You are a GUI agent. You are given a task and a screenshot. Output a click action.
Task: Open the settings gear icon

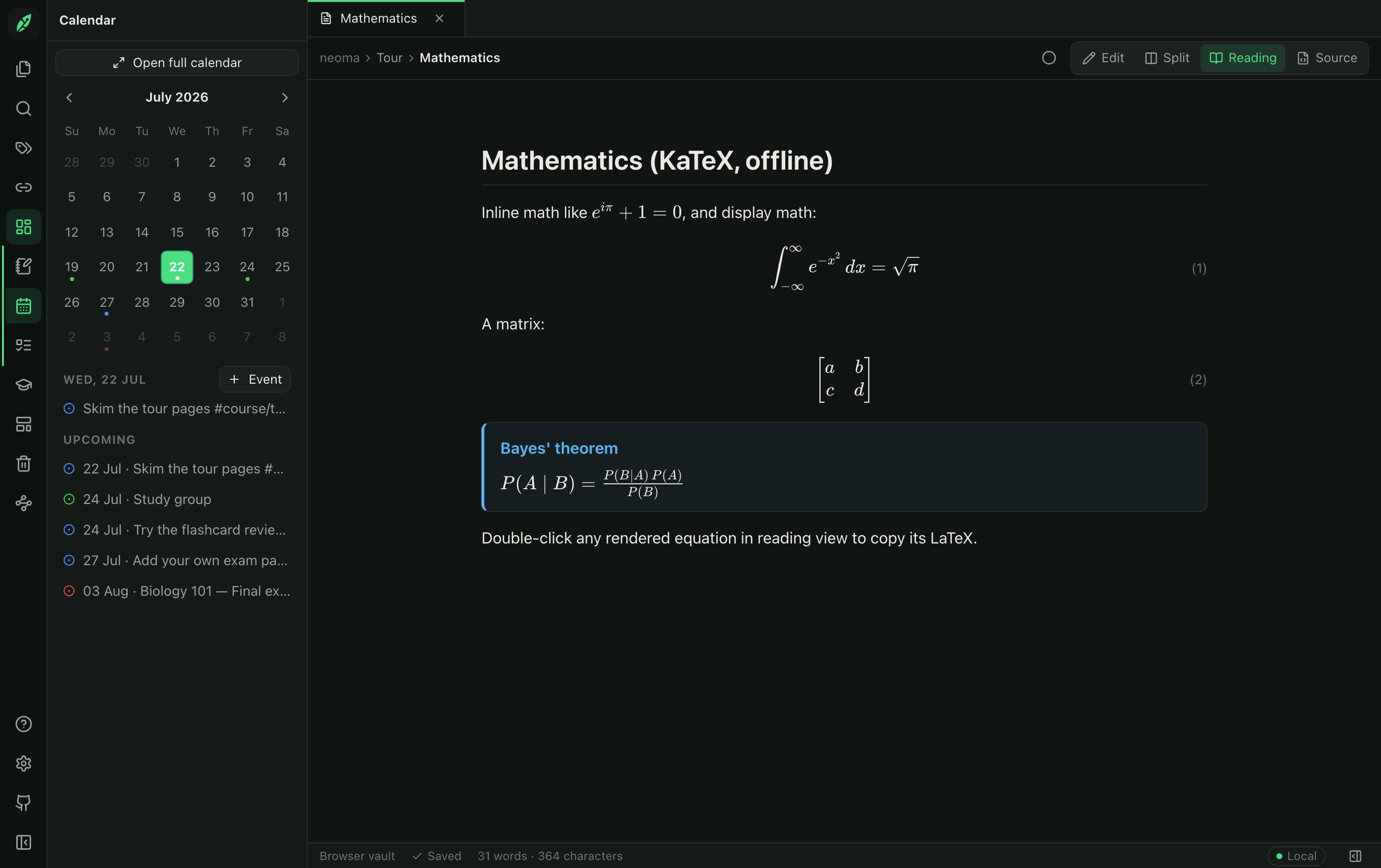pos(24,763)
